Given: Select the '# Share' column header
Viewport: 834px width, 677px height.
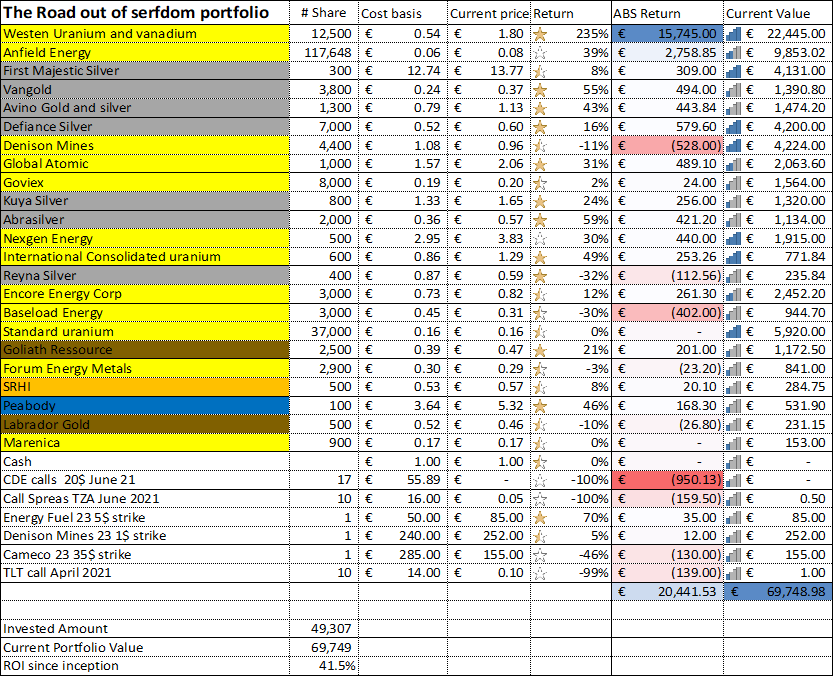Looking at the screenshot, I should point(324,13).
